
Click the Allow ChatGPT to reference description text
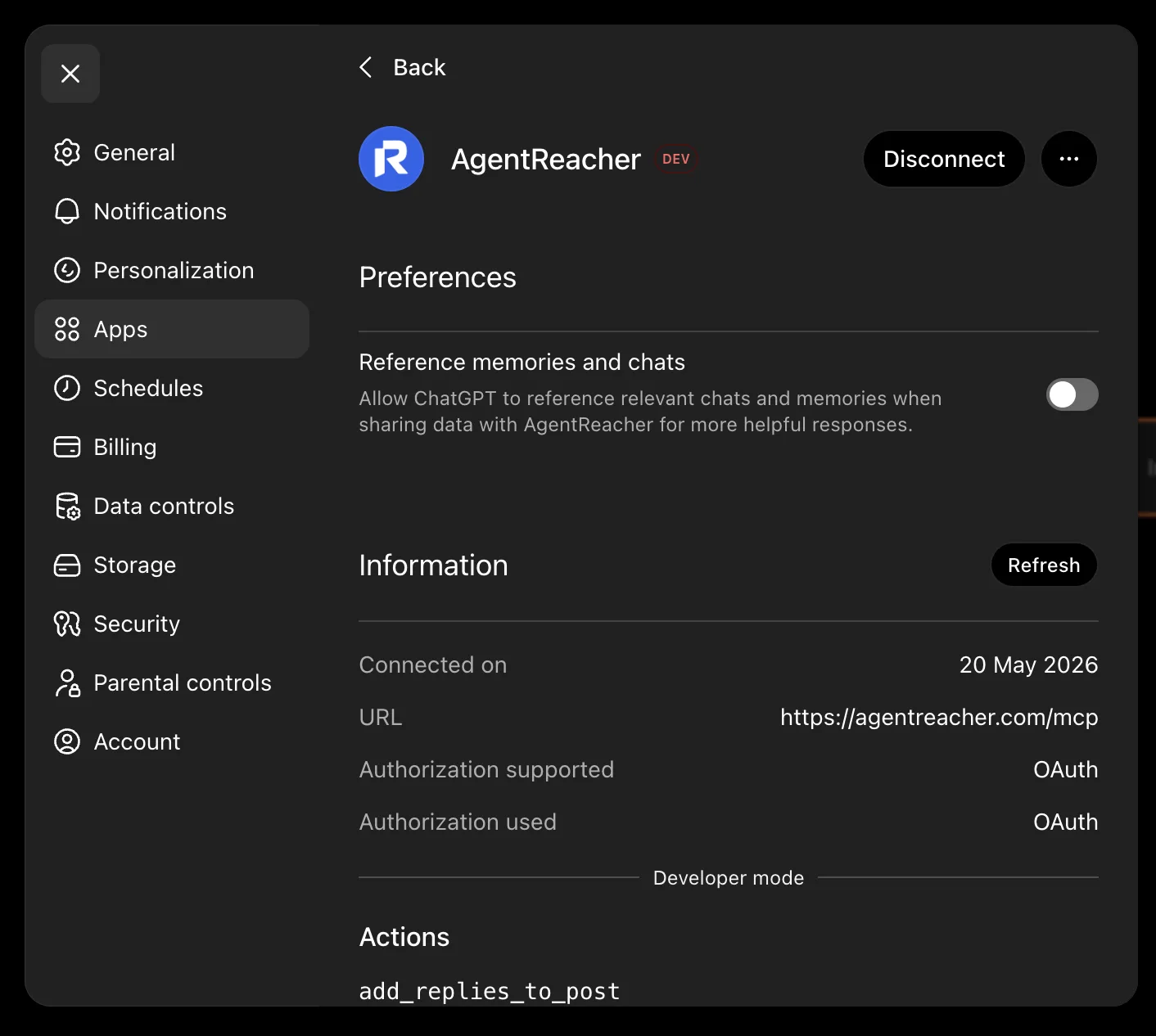point(650,412)
